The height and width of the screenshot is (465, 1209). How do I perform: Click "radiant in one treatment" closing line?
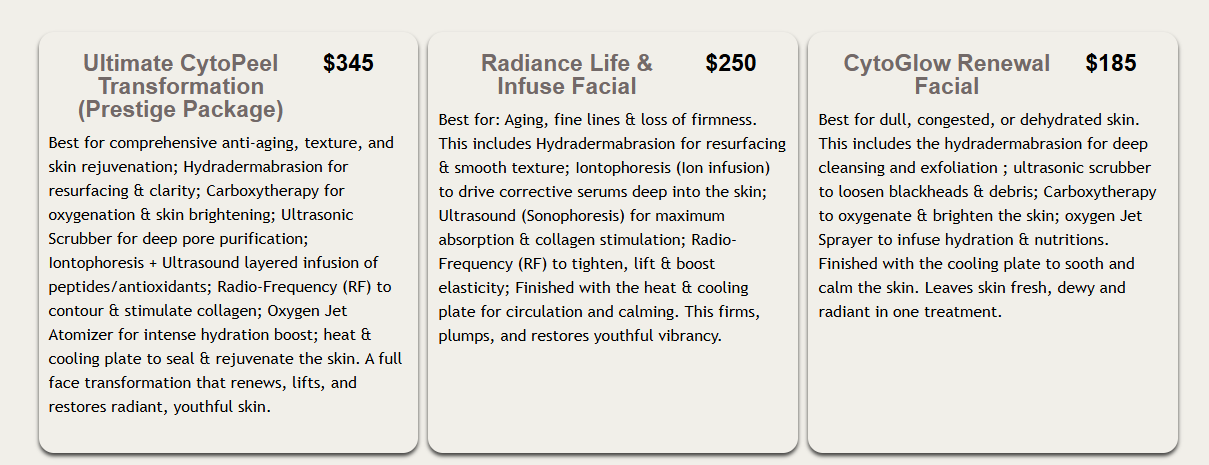[x=910, y=312]
